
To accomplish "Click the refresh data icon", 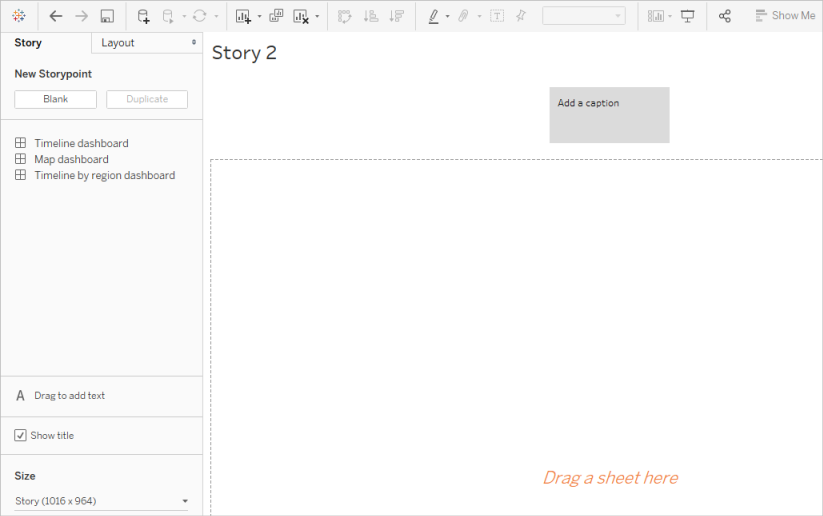I will click(x=199, y=16).
